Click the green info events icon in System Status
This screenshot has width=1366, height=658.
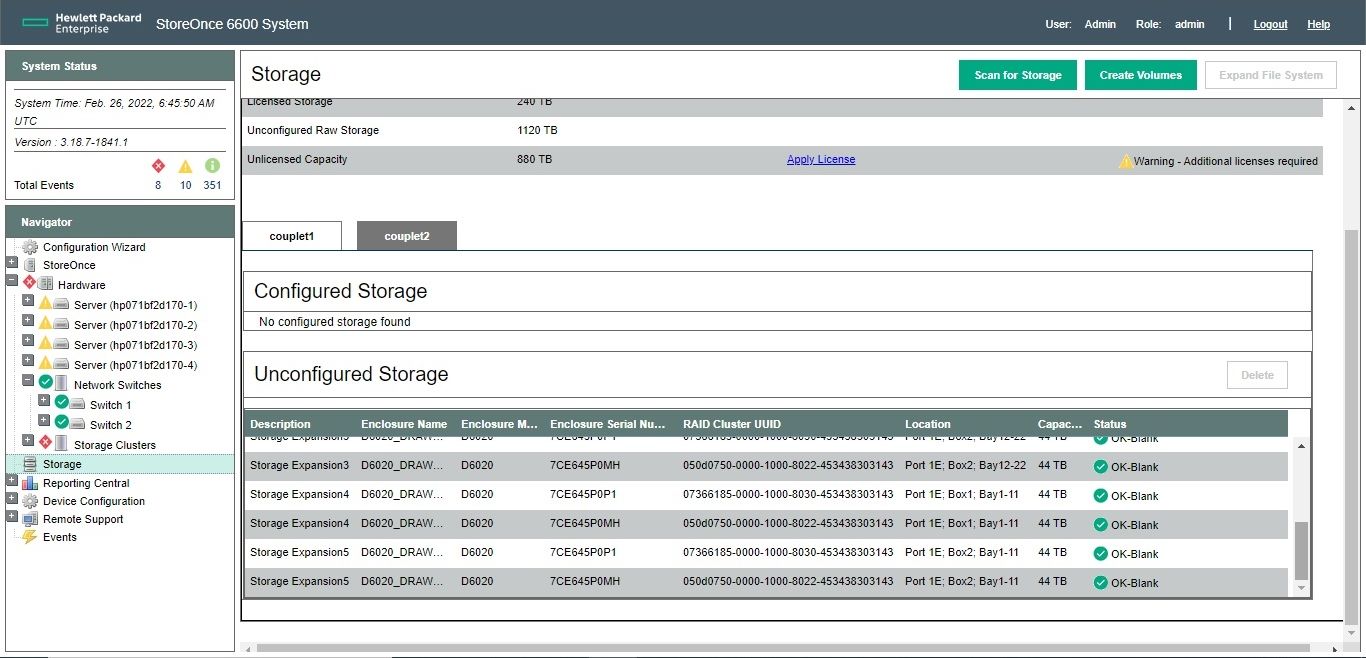(x=212, y=166)
